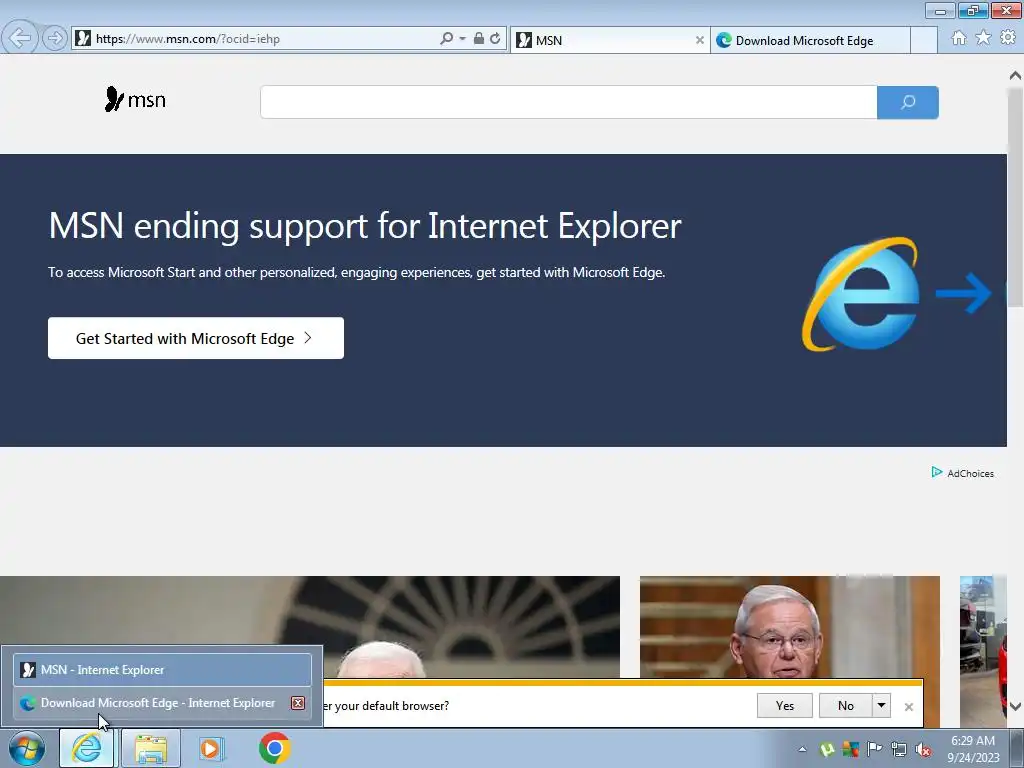This screenshot has height=768, width=1024.
Task: Open the Windows Start orb
Action: [x=26, y=748]
